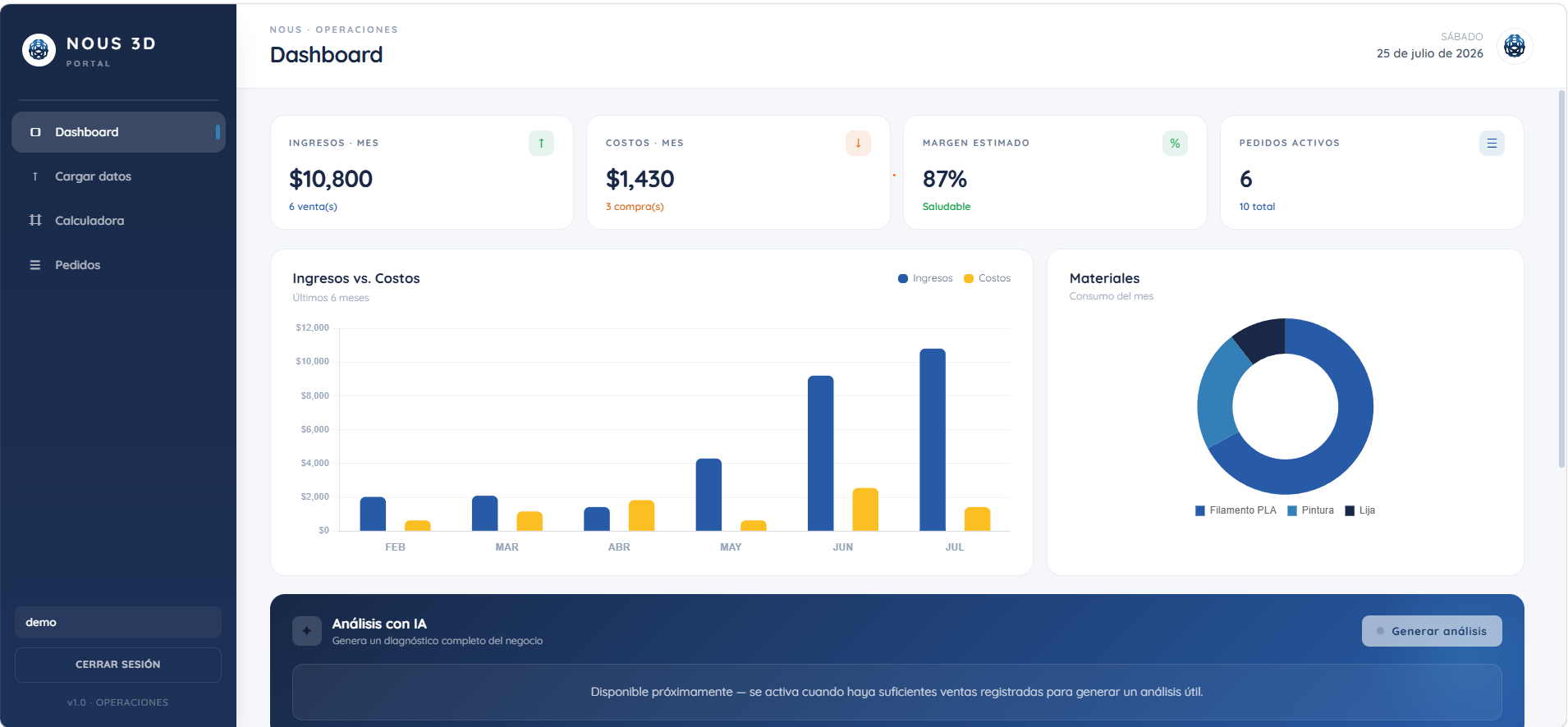
Task: Click the JUL Ingresos bar in chart
Action: (x=933, y=440)
